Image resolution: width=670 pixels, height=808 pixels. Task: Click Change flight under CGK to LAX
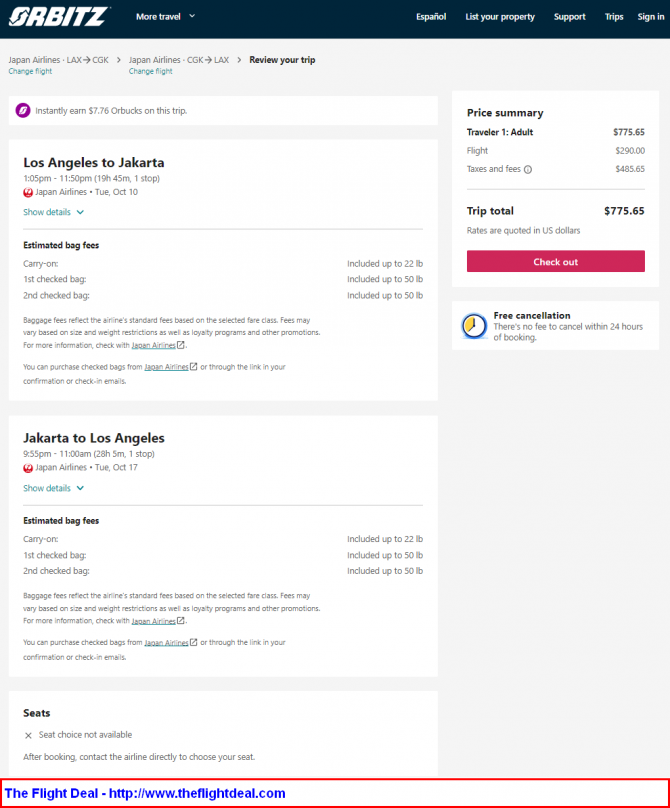coord(150,71)
